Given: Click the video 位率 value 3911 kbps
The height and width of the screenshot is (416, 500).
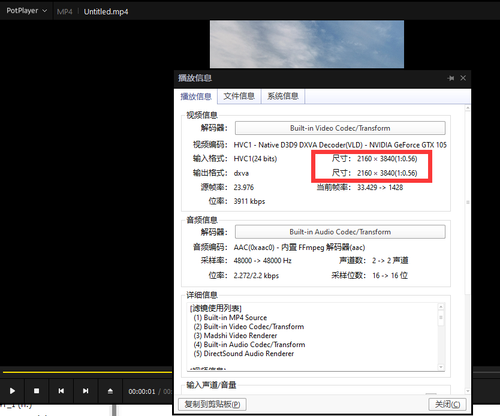Looking at the screenshot, I should point(249,201).
